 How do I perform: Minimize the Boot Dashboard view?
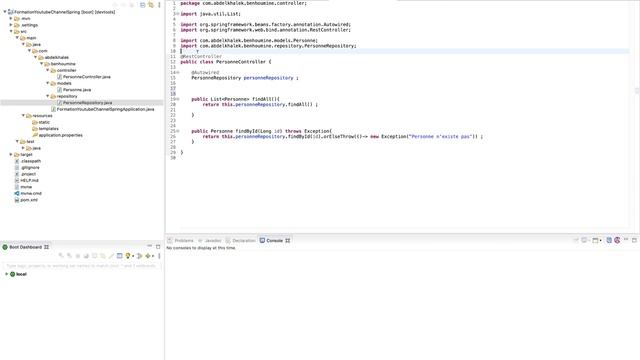(149, 247)
